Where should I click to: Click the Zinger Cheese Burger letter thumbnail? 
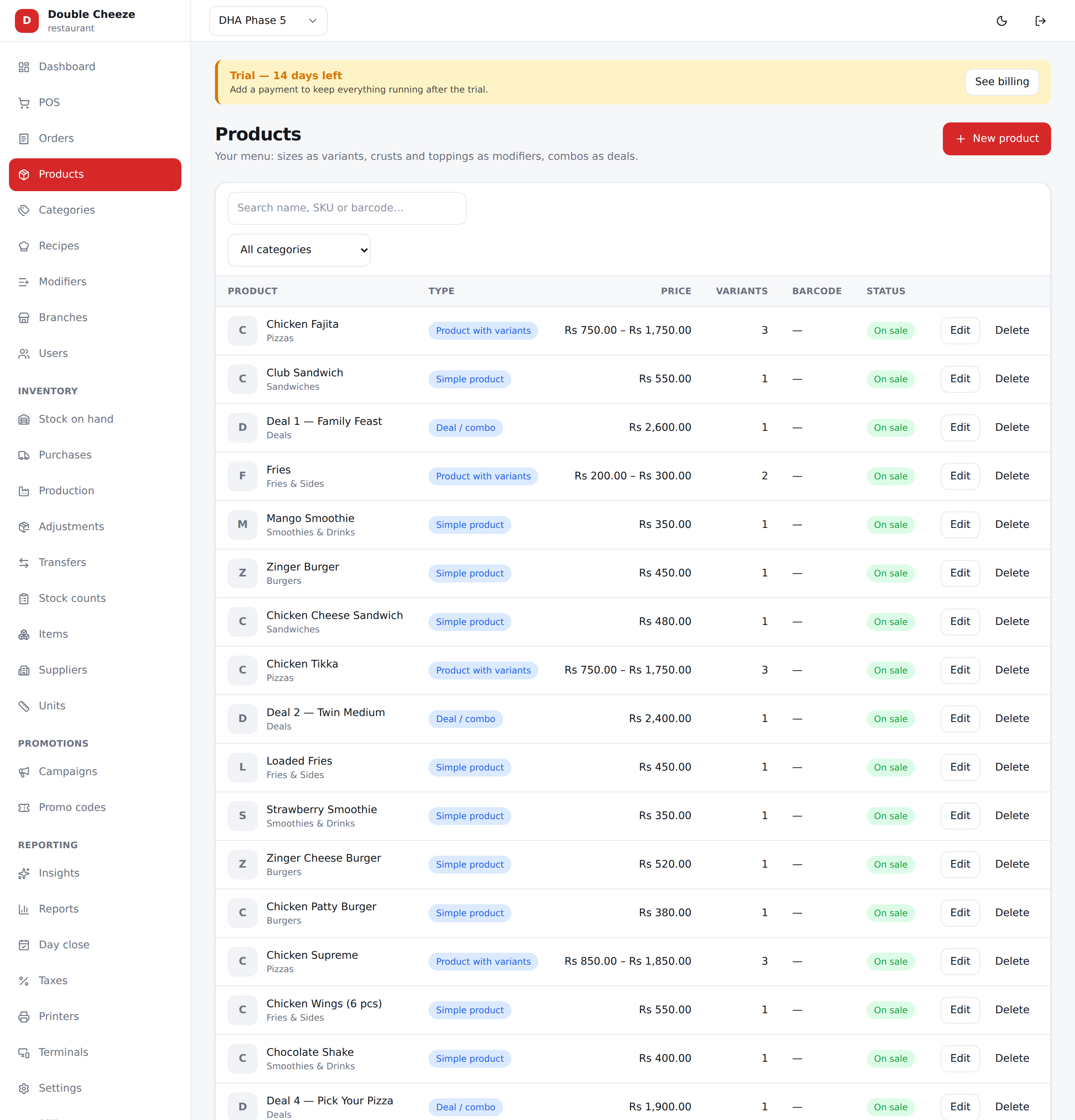242,864
